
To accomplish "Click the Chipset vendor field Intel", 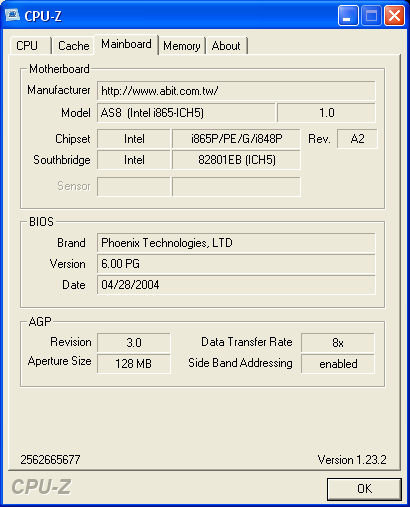I will pyautogui.click(x=134, y=139).
